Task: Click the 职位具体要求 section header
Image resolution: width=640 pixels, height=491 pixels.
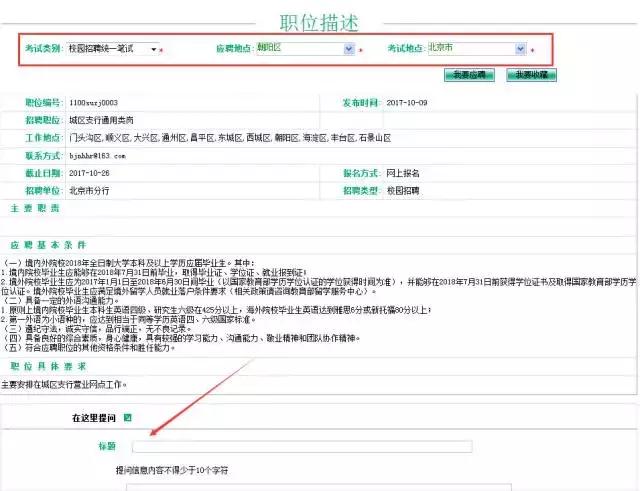Action: click(x=48, y=367)
